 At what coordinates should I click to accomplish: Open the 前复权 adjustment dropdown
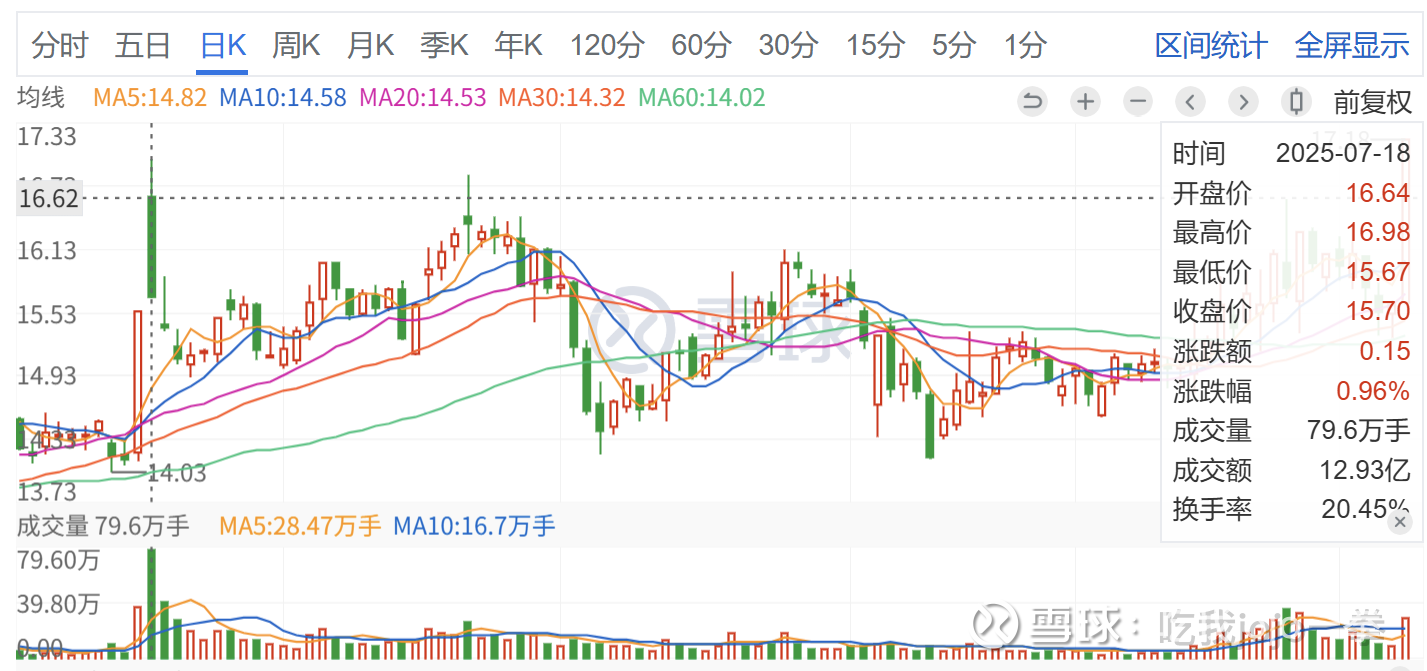click(x=1373, y=101)
